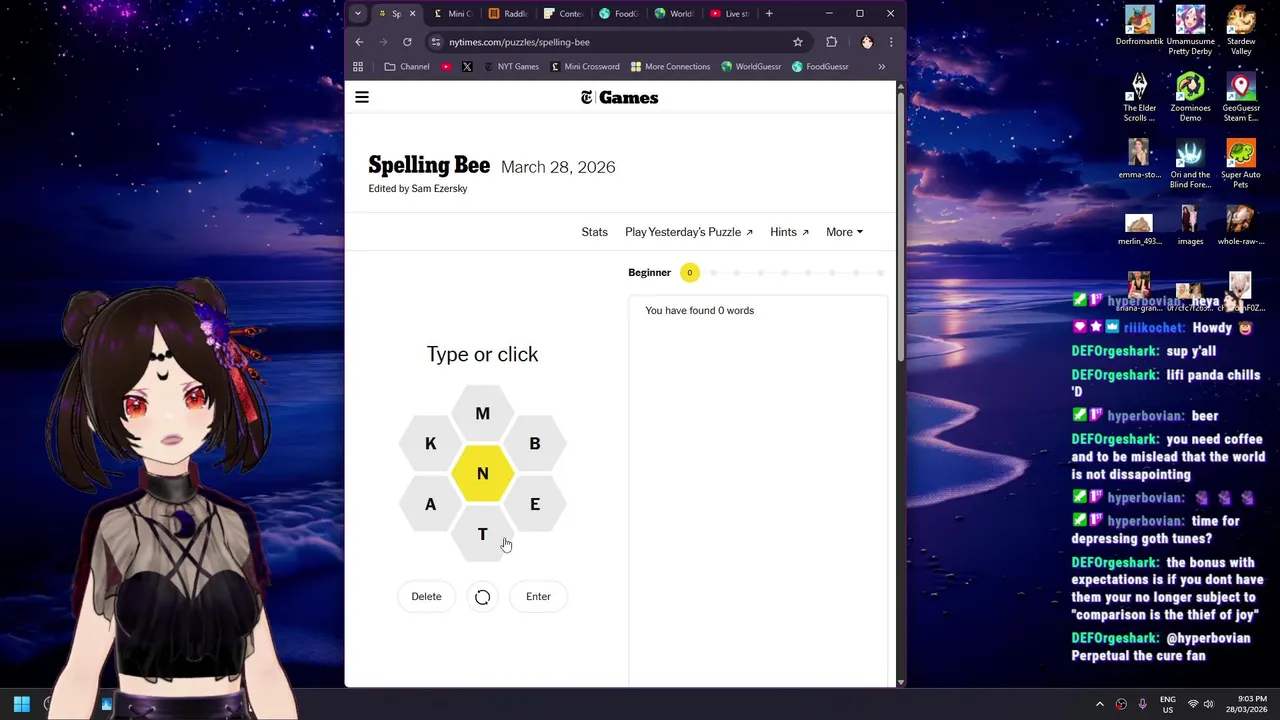1280x720 pixels.
Task: Click the Delete button
Action: pyautogui.click(x=426, y=597)
